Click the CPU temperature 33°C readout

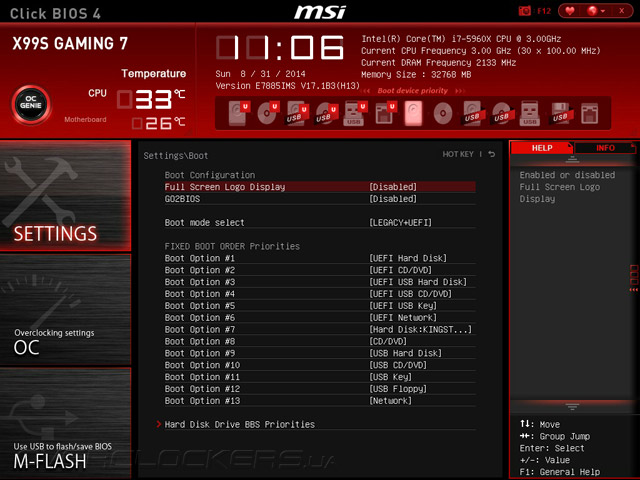point(151,99)
